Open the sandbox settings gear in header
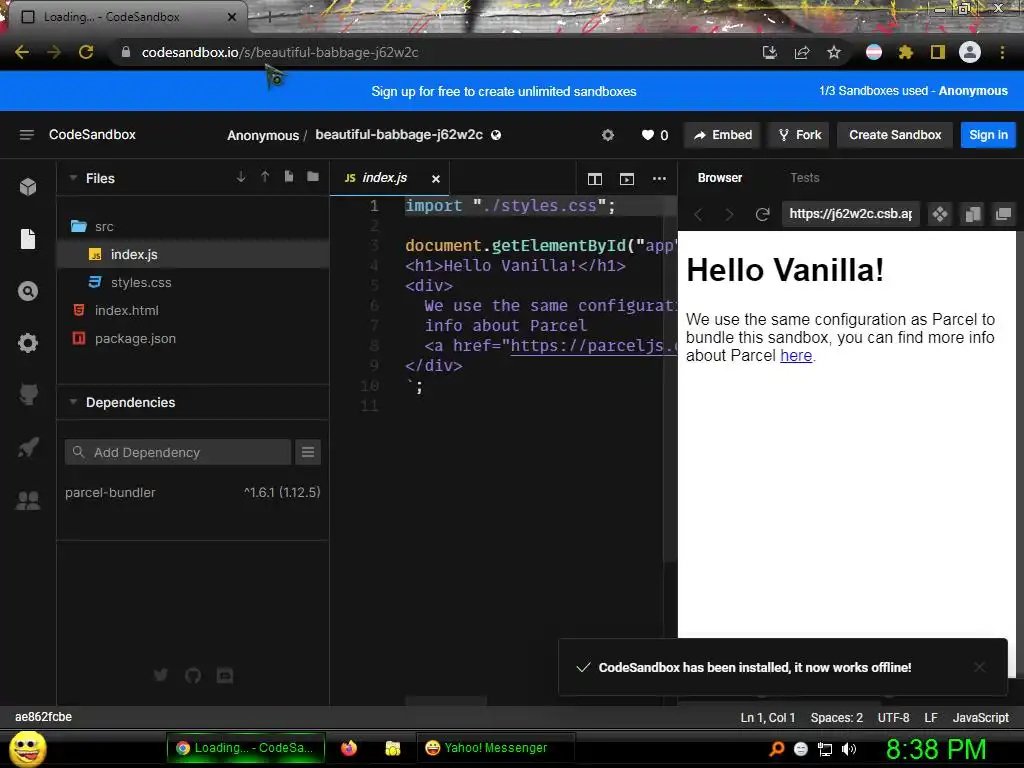This screenshot has height=768, width=1024. pyautogui.click(x=608, y=135)
